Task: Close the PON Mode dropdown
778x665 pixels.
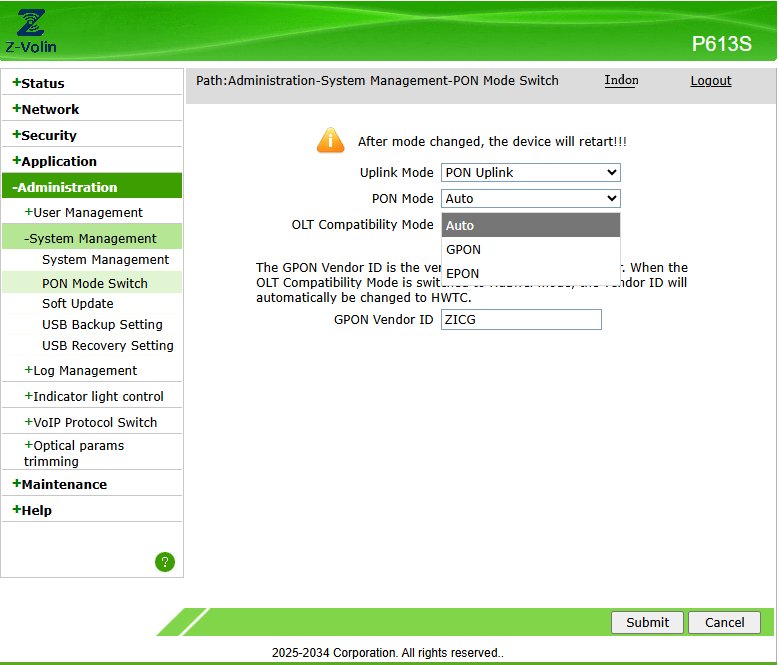Action: (x=530, y=199)
